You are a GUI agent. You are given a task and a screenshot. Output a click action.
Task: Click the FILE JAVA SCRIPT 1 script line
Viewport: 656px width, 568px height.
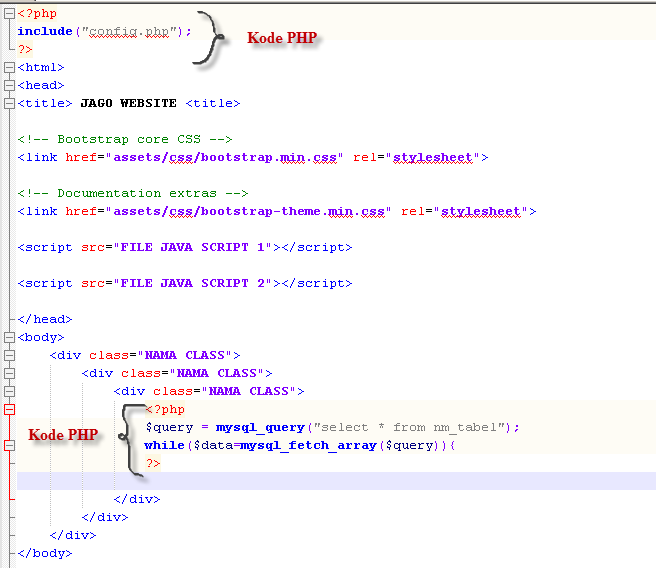[185, 248]
